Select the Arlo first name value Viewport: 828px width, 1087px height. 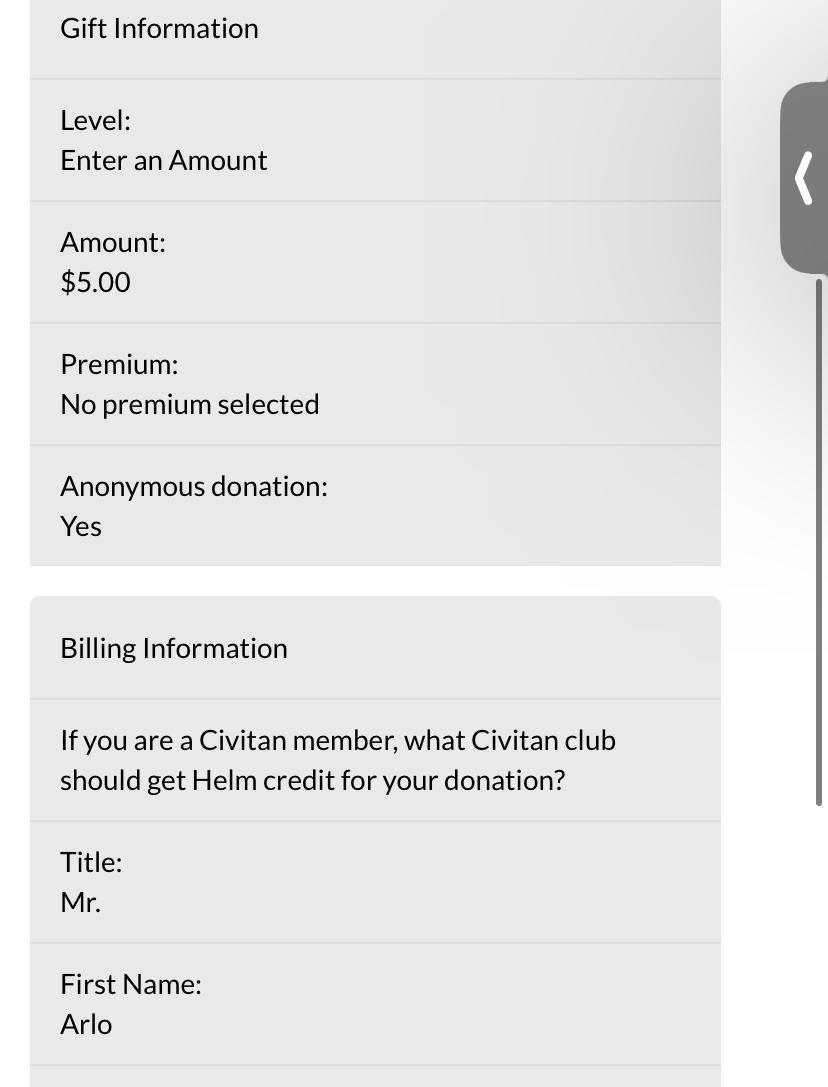click(86, 1024)
